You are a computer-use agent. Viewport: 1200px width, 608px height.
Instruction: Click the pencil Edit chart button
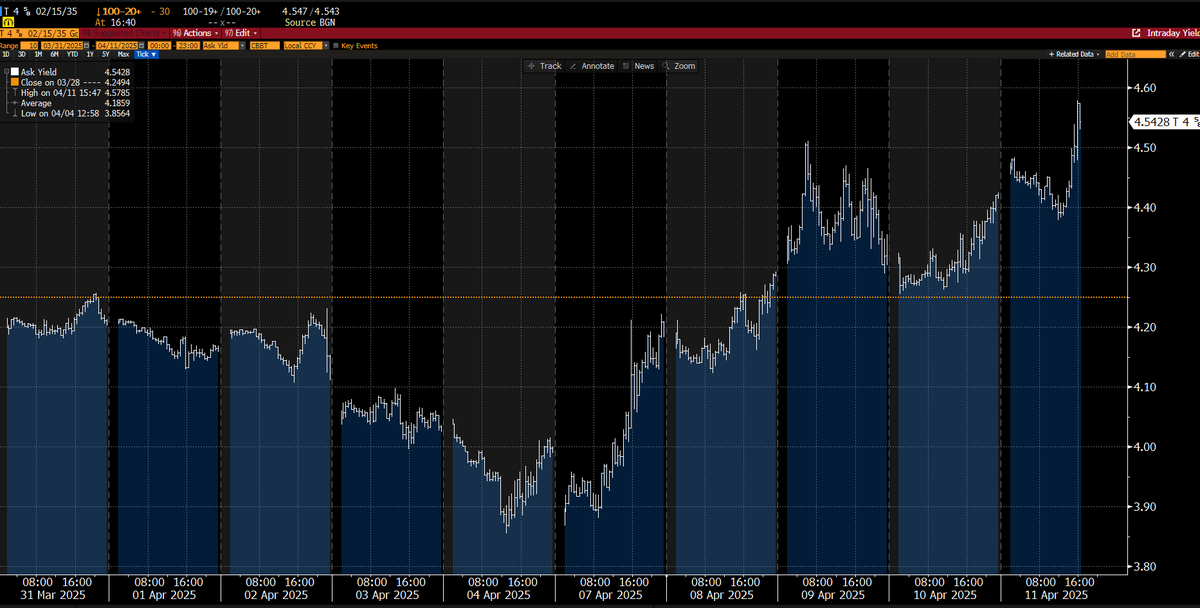click(x=1188, y=54)
